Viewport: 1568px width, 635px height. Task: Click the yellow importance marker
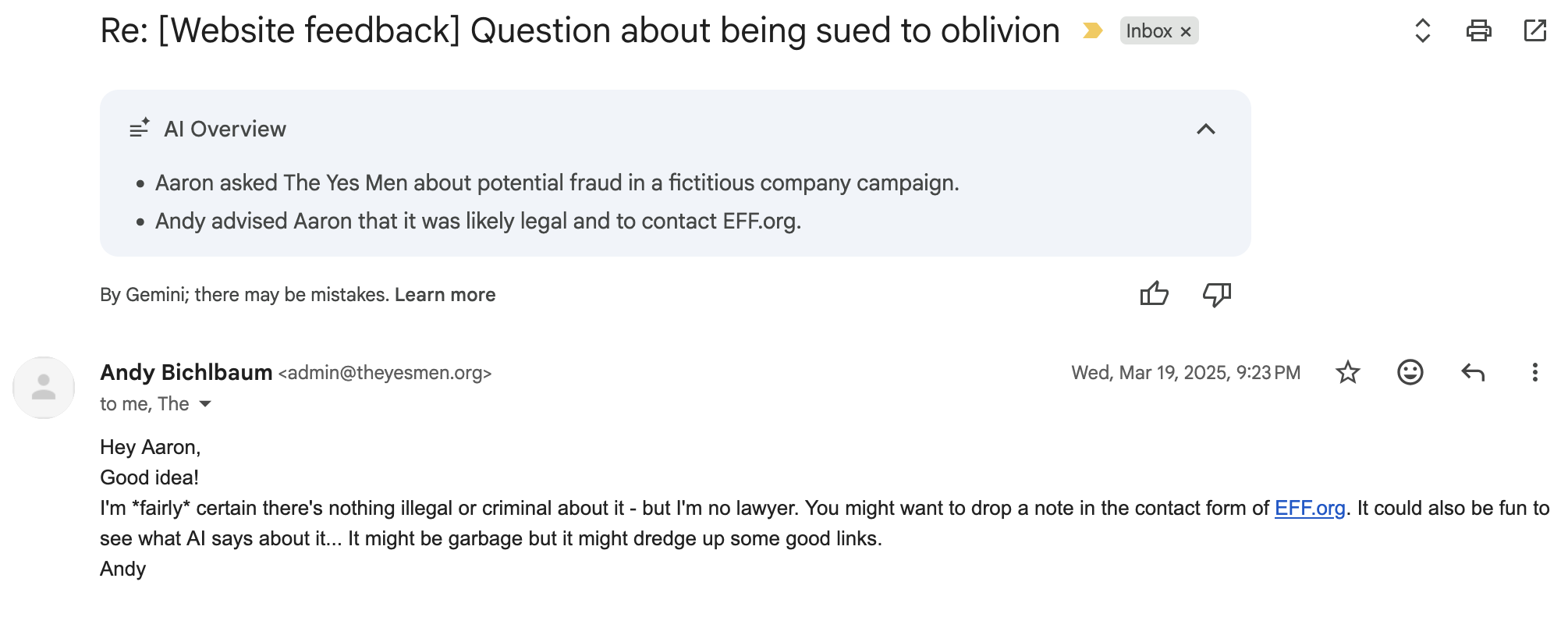coord(1092,31)
